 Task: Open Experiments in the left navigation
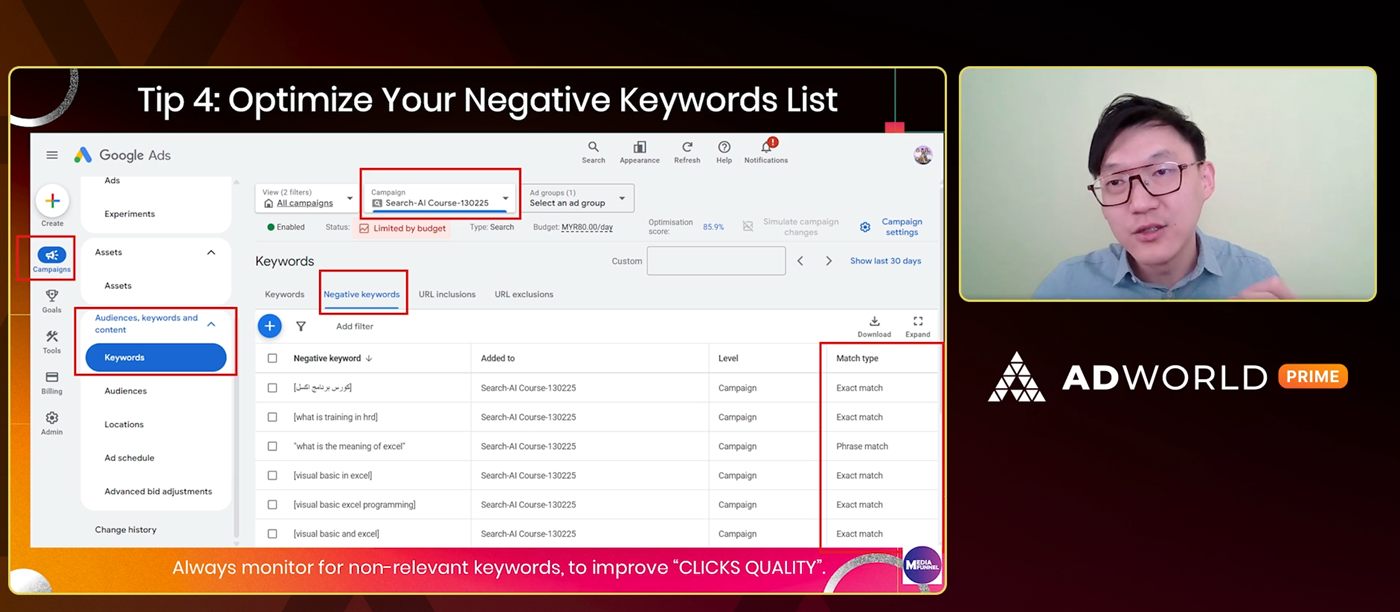tap(130, 214)
